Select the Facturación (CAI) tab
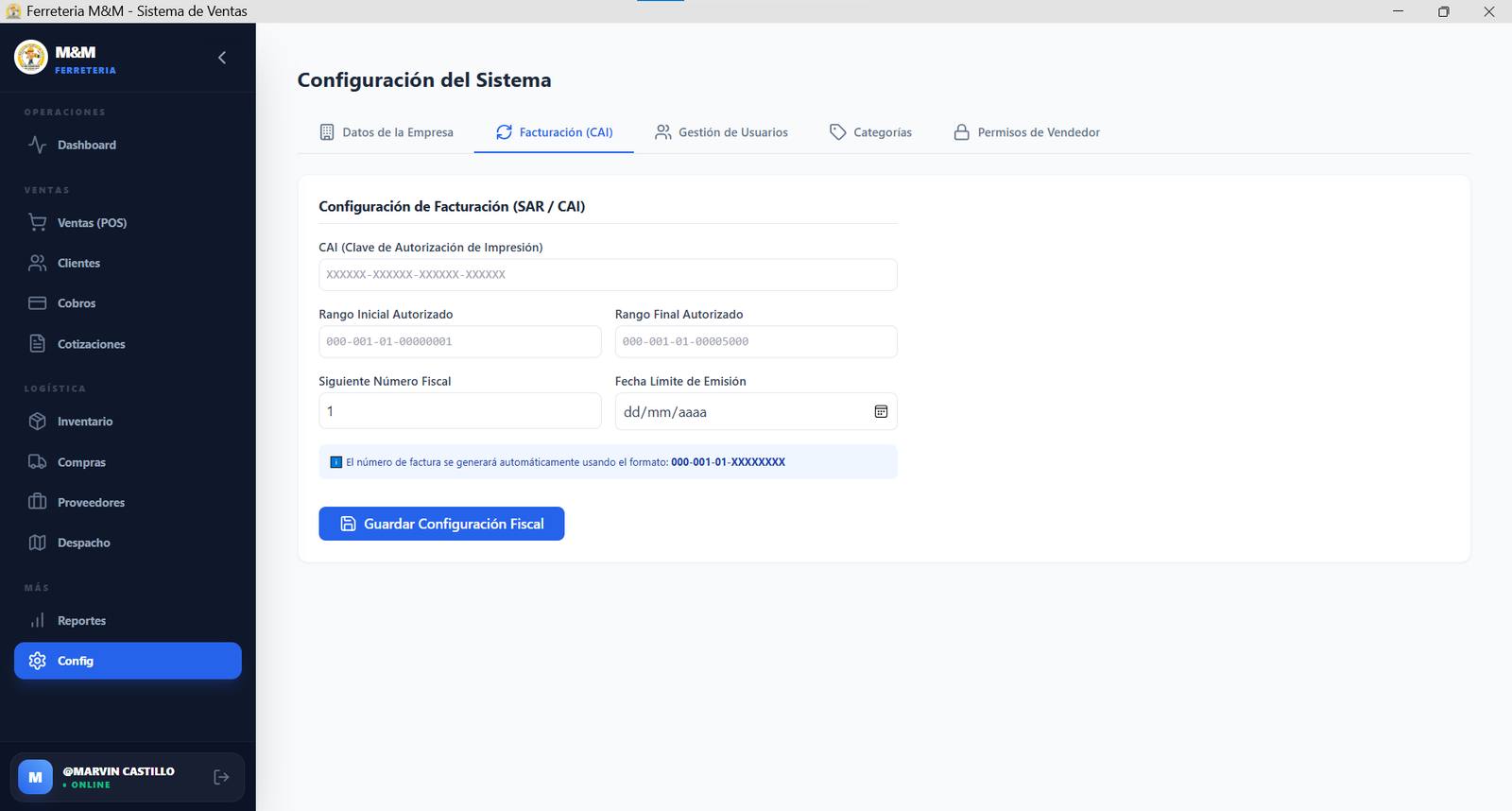The image size is (1512, 811). [x=555, y=132]
